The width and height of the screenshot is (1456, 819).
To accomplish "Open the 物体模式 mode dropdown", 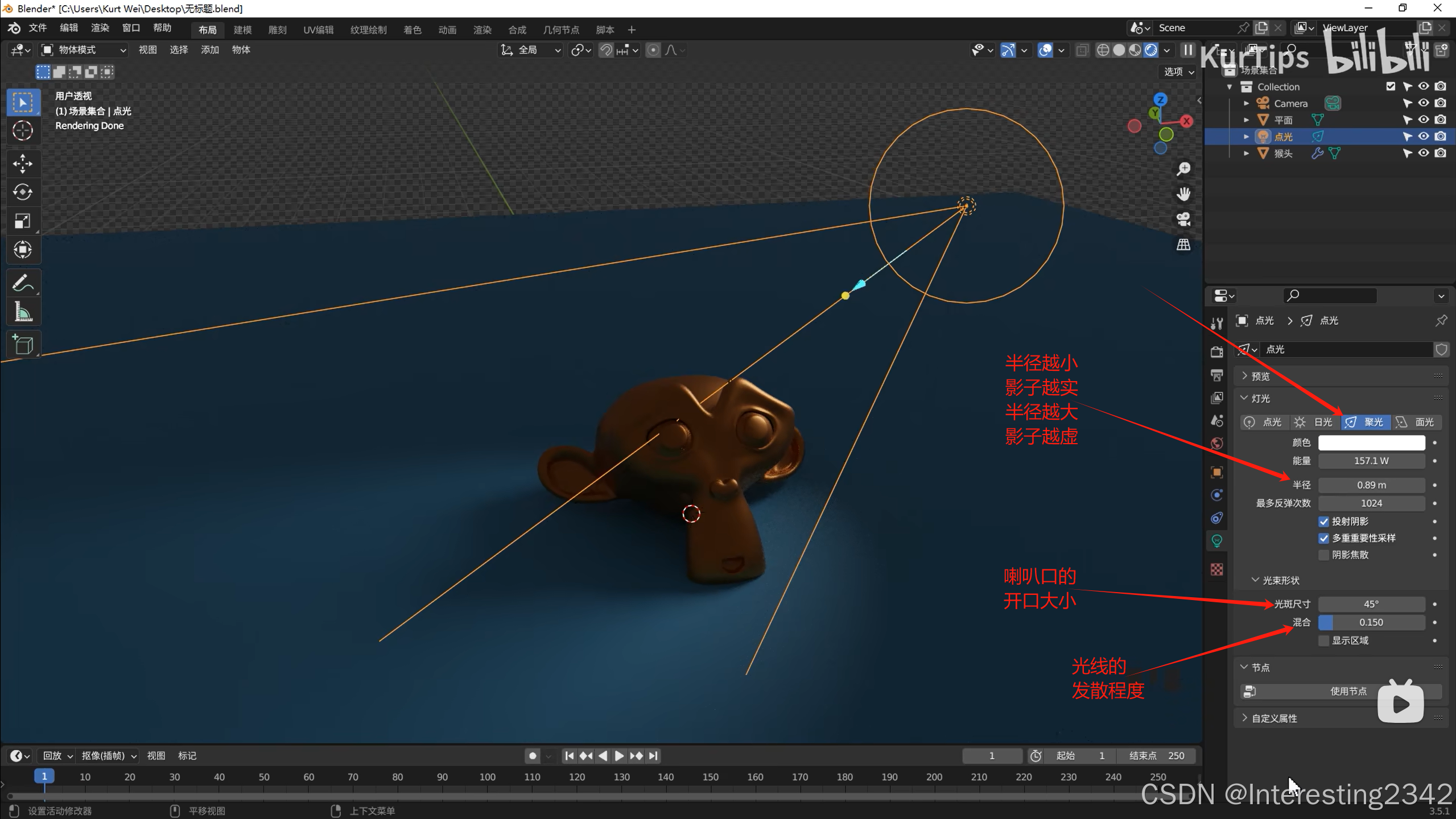I will coord(84,50).
